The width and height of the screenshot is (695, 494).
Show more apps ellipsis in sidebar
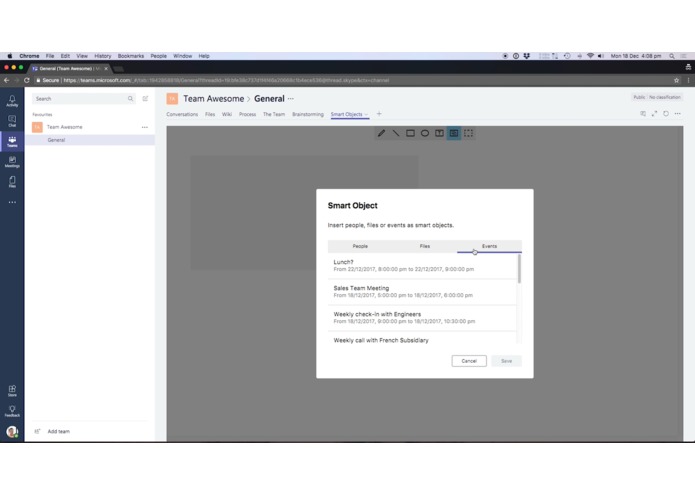pyautogui.click(x=12, y=202)
